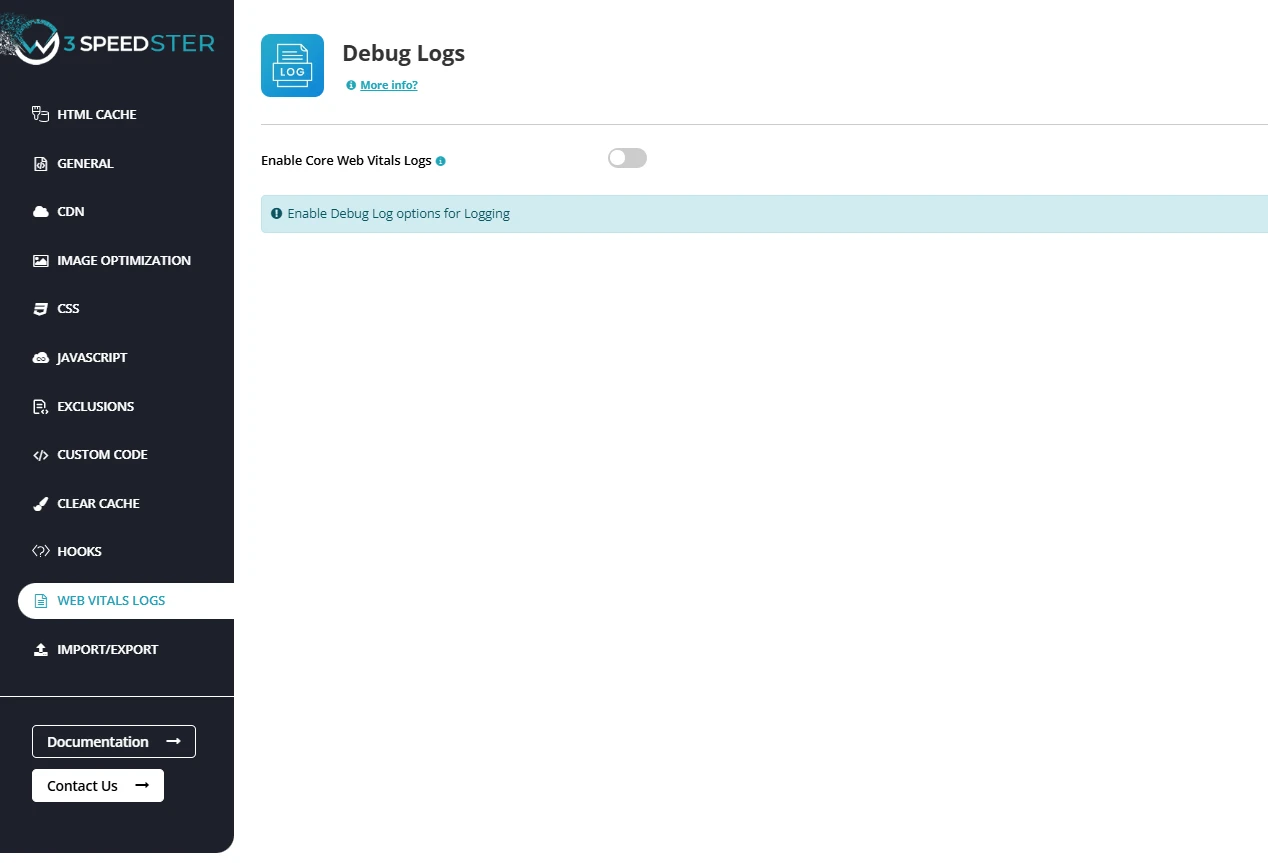The image size is (1268, 863).
Task: Go to the JavaScript settings section
Action: pos(92,358)
